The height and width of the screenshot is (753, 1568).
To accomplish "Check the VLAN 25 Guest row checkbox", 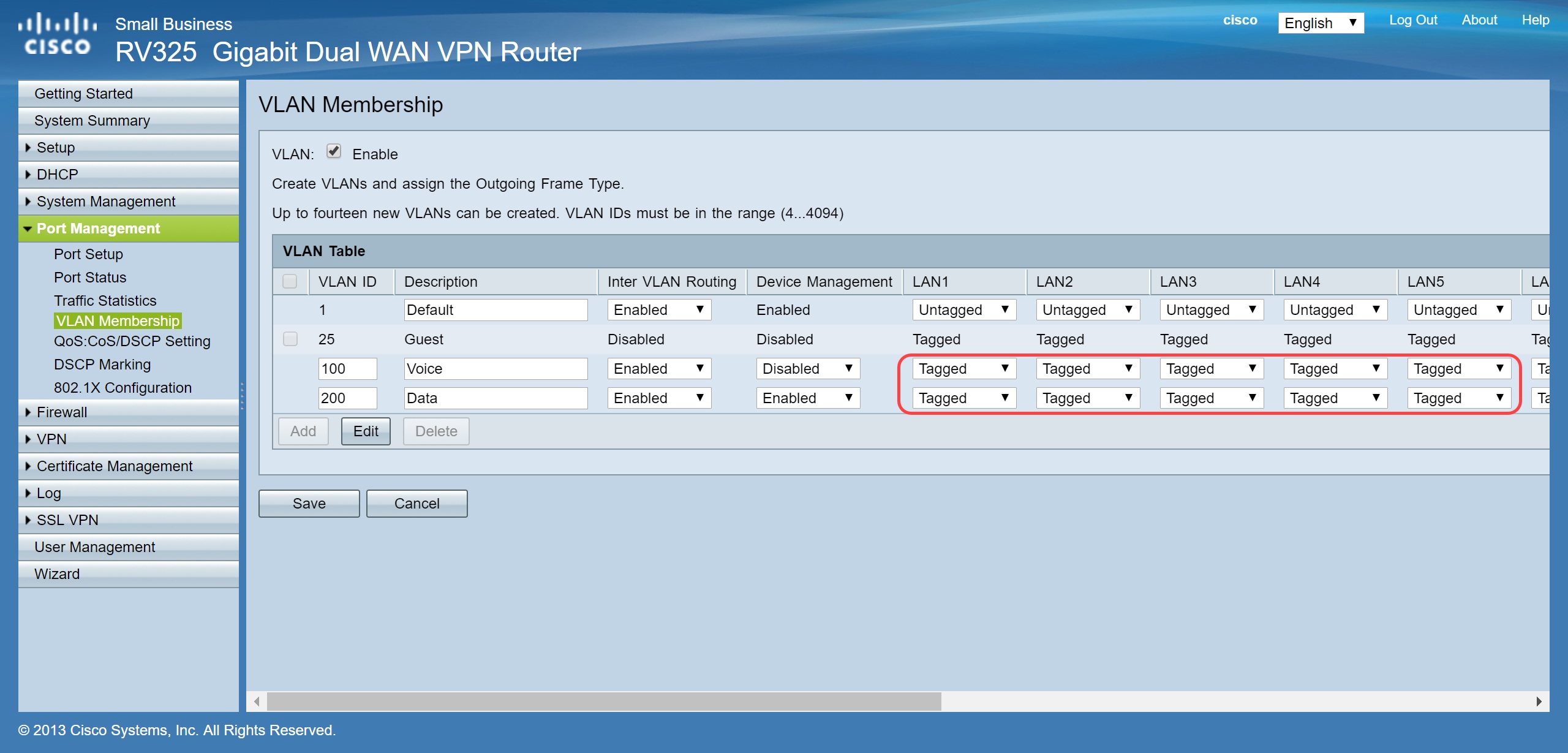I will (x=290, y=339).
